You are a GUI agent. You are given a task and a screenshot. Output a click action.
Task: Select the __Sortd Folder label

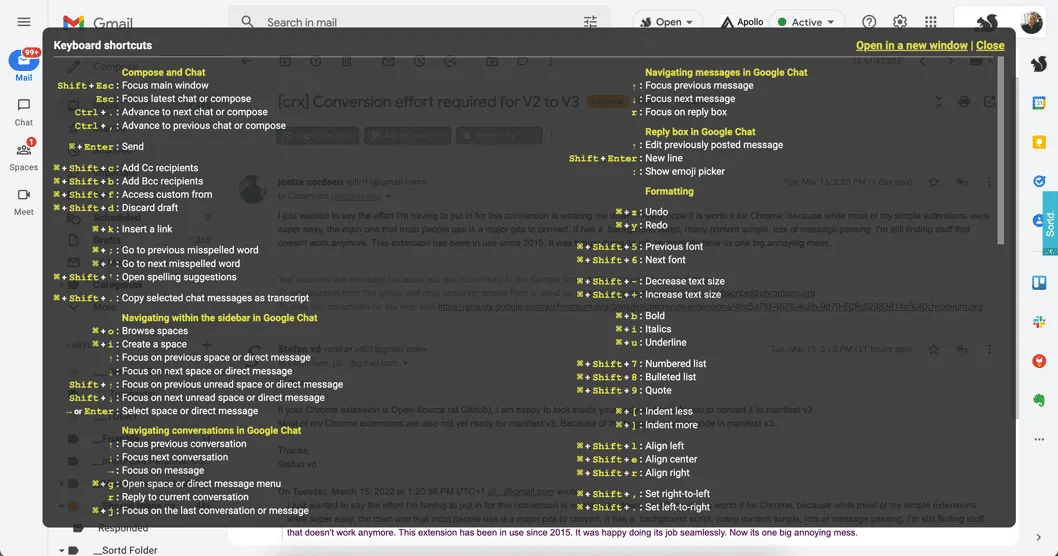click(x=124, y=550)
